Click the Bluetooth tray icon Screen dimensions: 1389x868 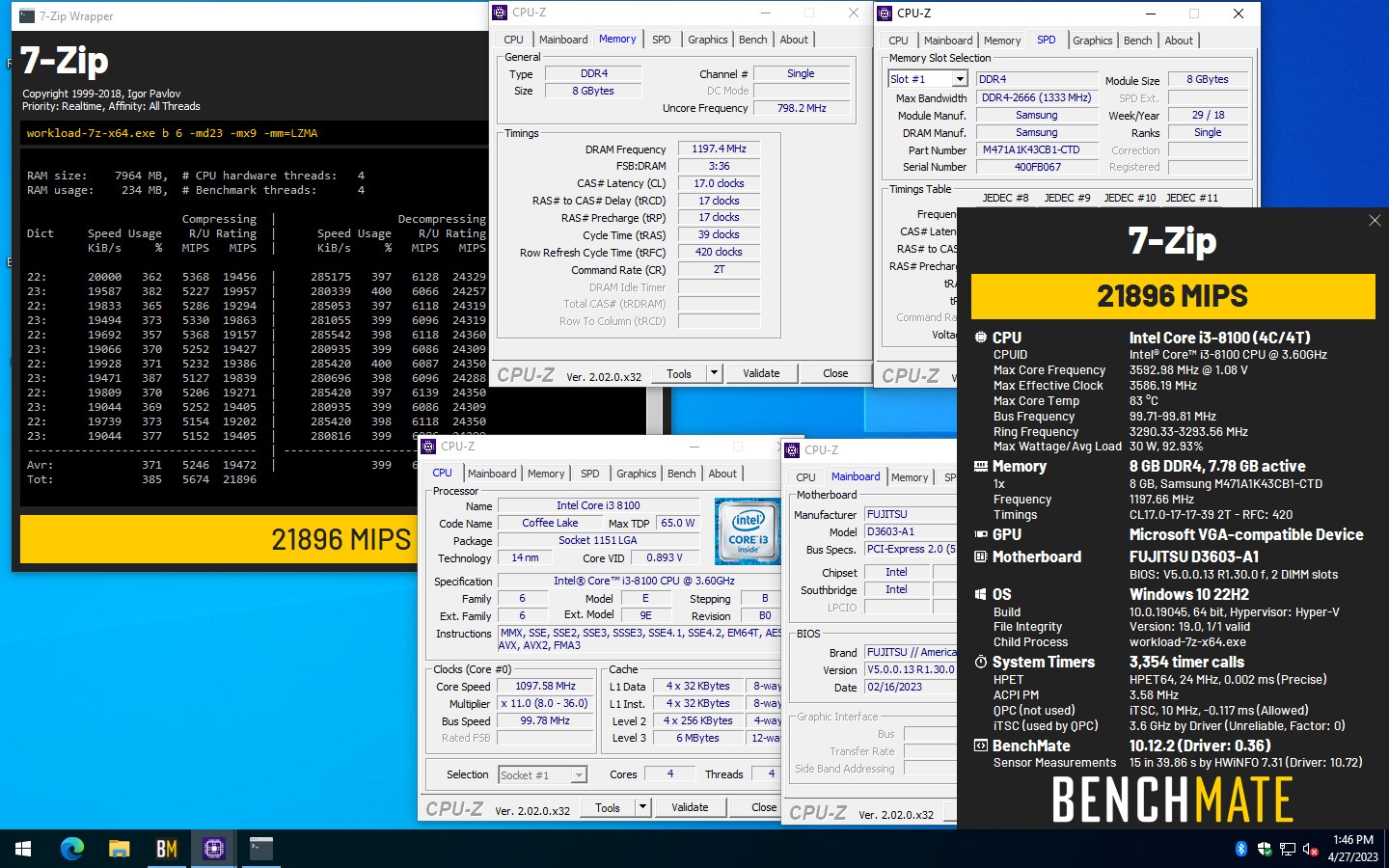(1241, 849)
